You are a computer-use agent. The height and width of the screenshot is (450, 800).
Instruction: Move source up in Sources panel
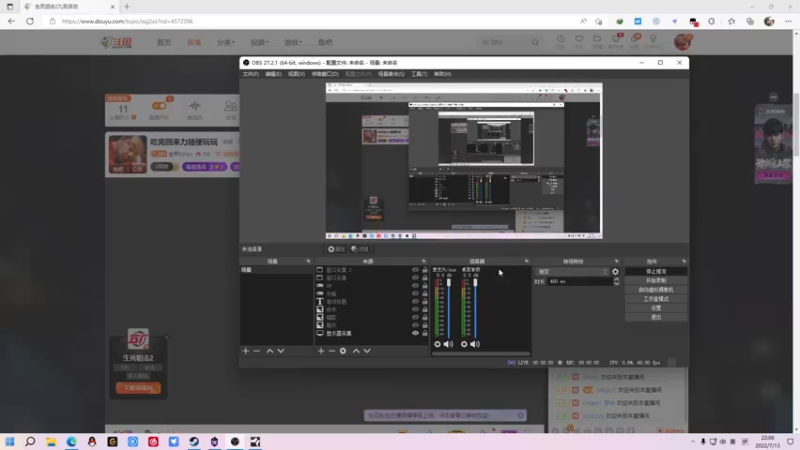coord(356,351)
